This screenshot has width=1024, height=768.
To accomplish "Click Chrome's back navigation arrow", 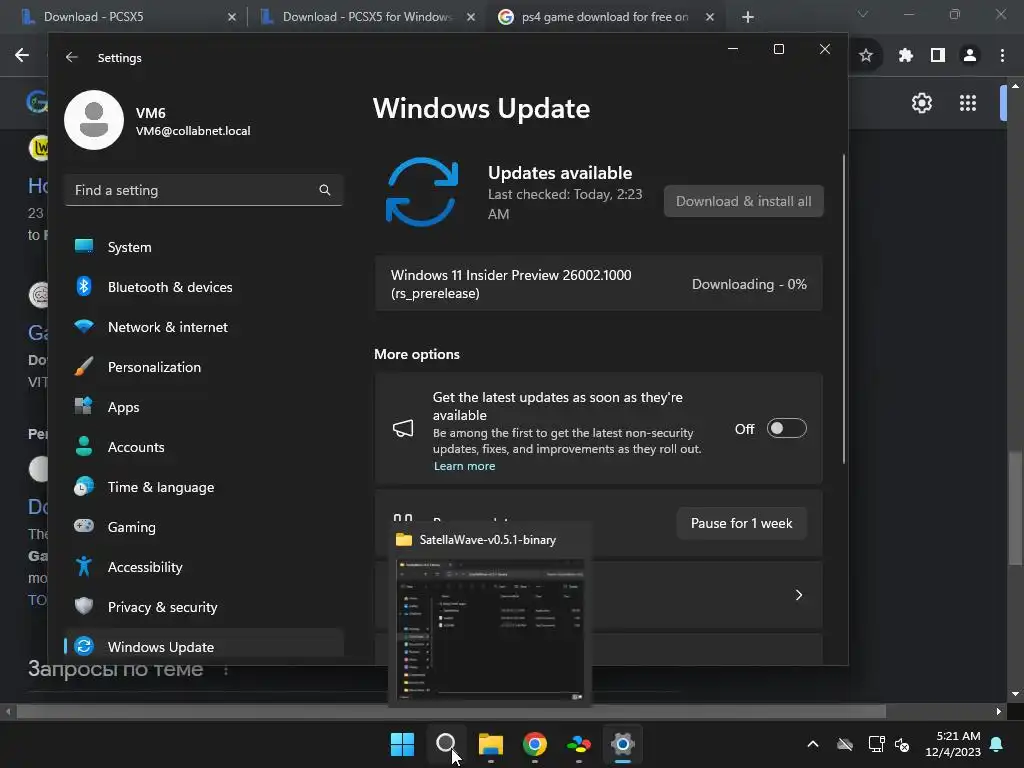I will tap(22, 56).
